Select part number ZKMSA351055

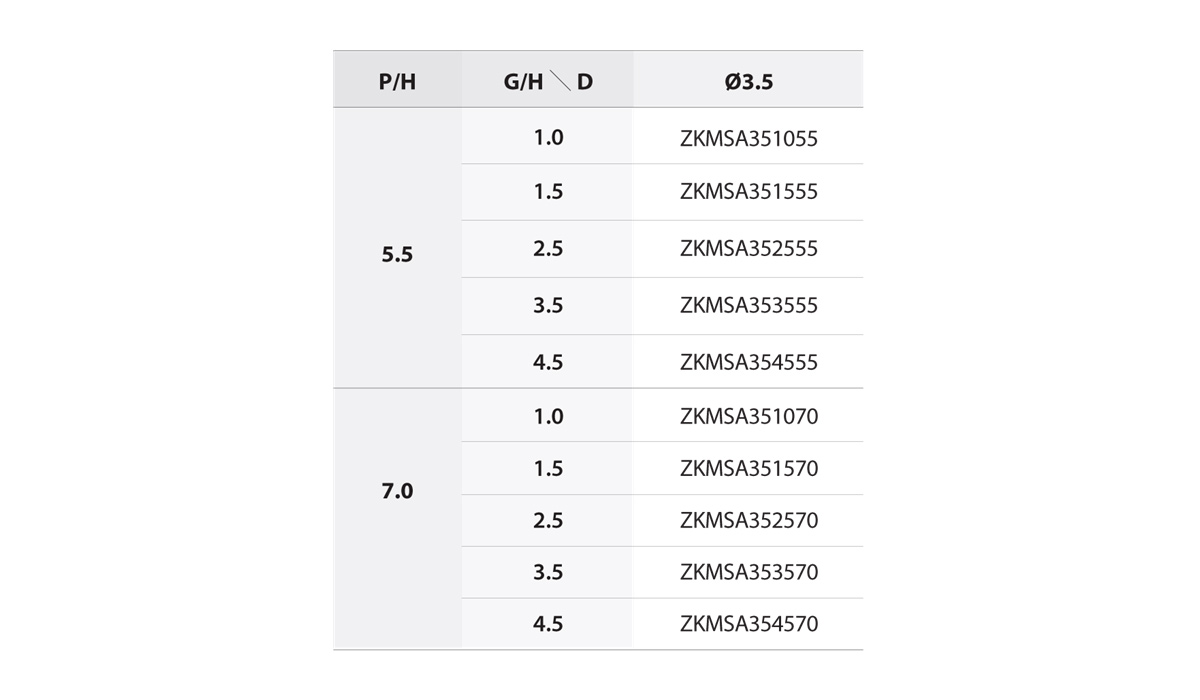[748, 139]
